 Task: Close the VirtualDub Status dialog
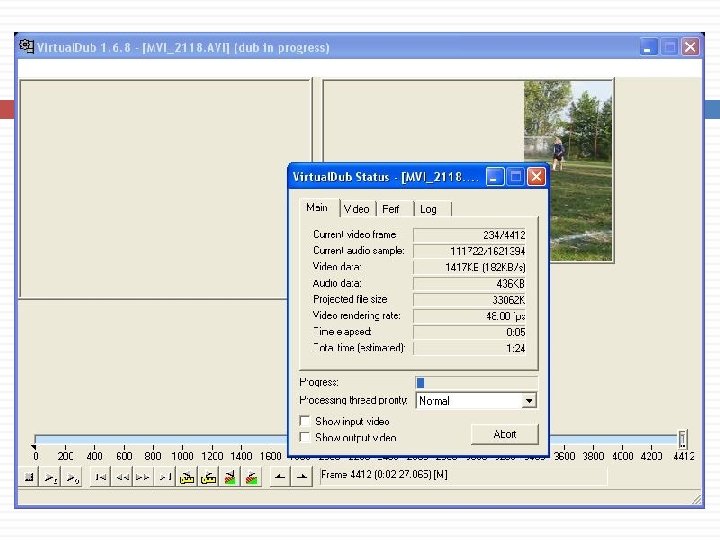tap(536, 177)
